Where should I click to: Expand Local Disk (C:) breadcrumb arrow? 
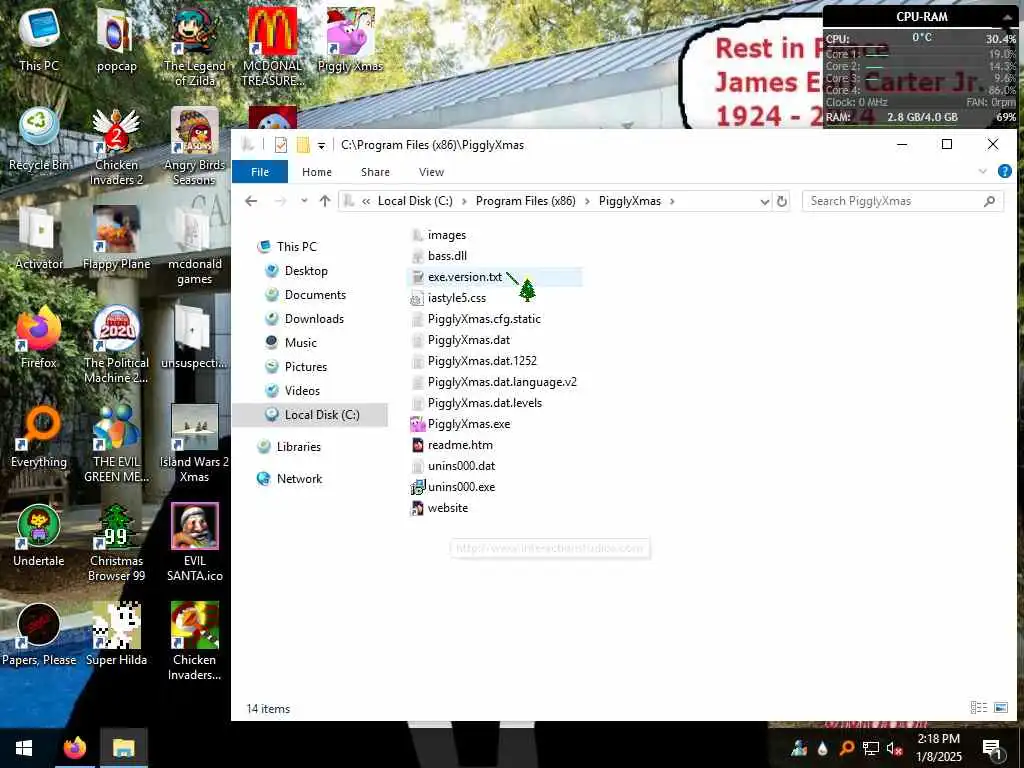(464, 201)
